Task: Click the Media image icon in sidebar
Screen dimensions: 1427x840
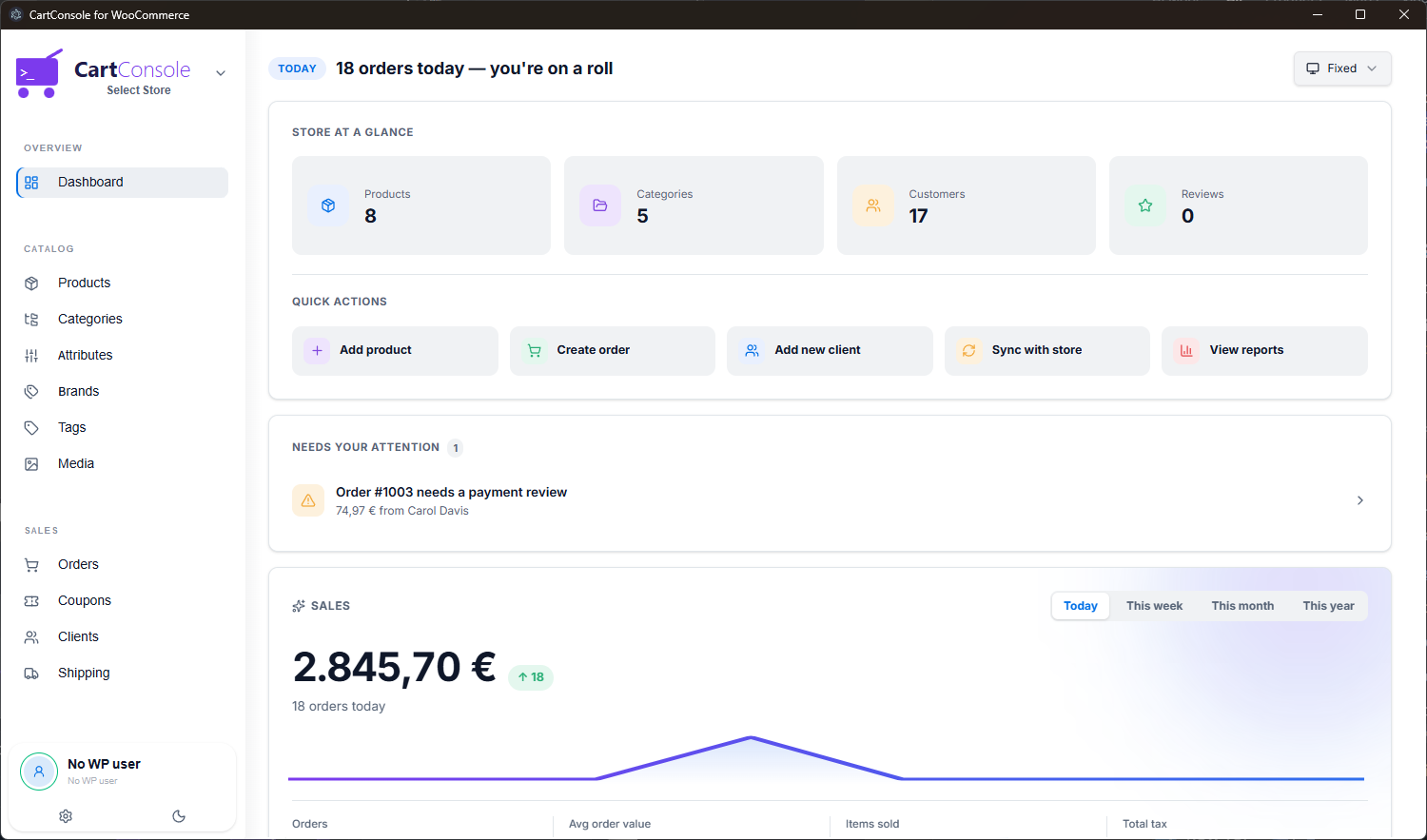Action: tap(31, 464)
